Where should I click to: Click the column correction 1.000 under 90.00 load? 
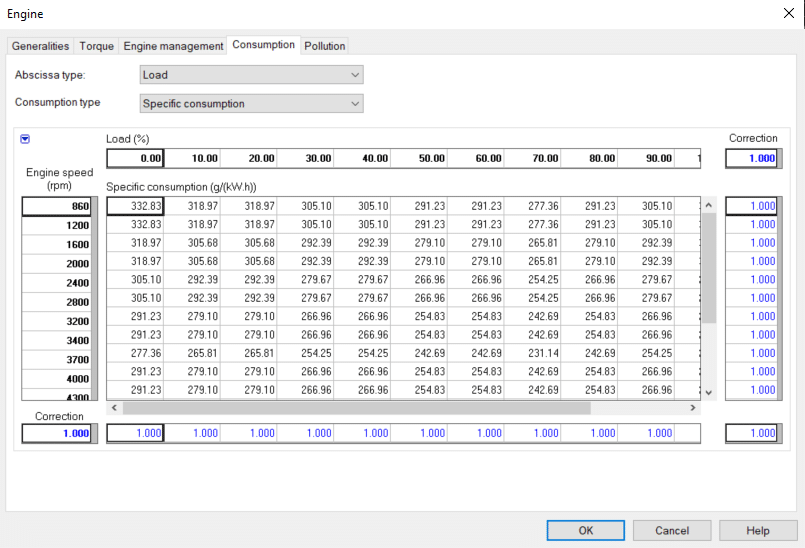pyautogui.click(x=646, y=433)
